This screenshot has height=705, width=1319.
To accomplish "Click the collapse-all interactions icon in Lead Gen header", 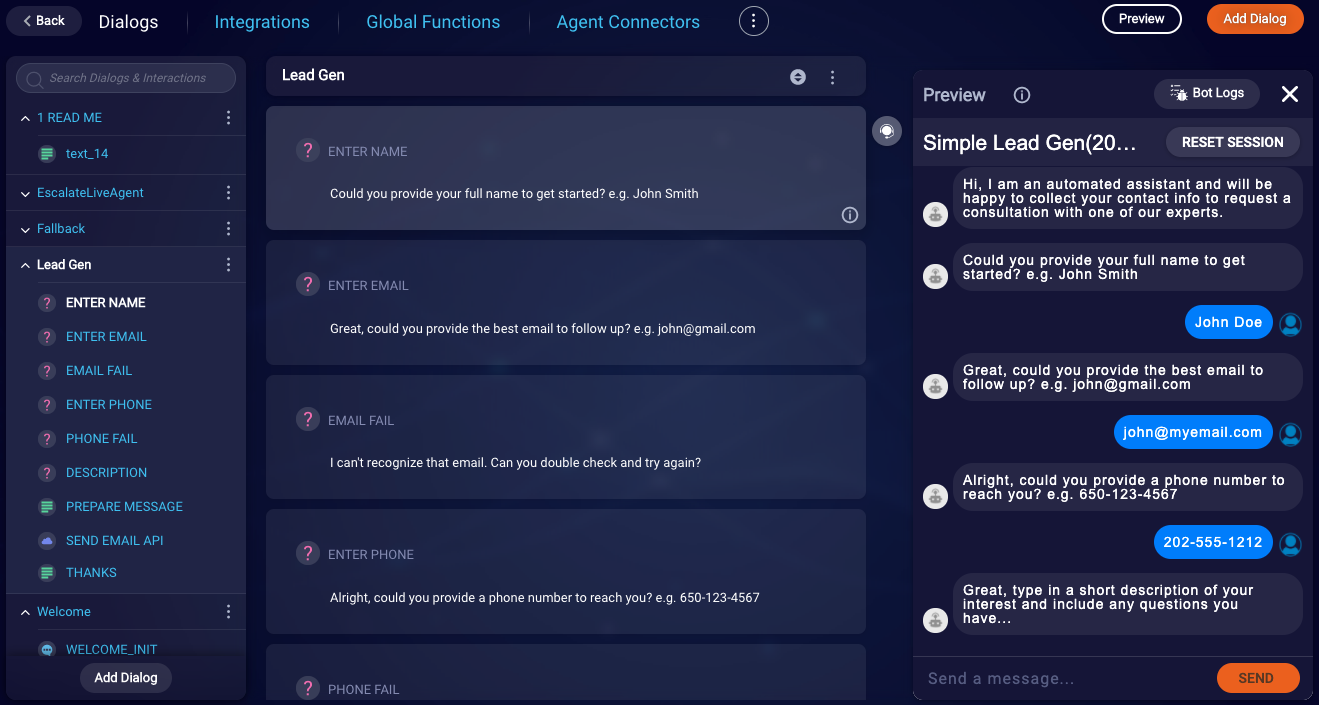I will point(797,76).
